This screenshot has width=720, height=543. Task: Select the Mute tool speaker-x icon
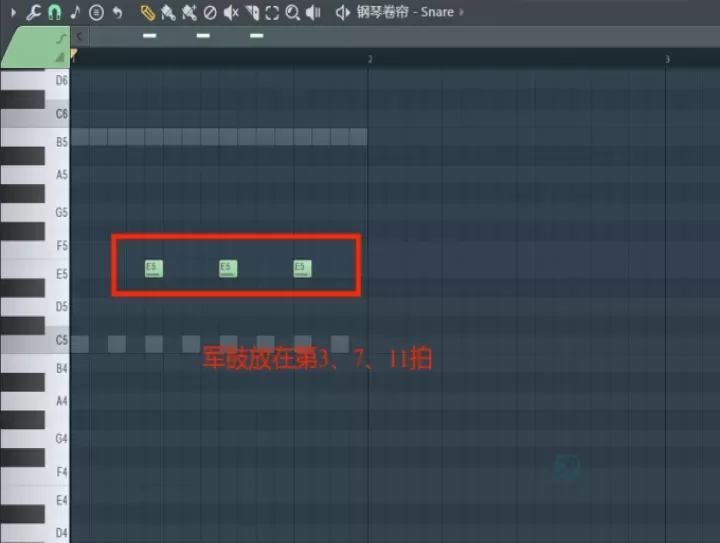coord(231,13)
